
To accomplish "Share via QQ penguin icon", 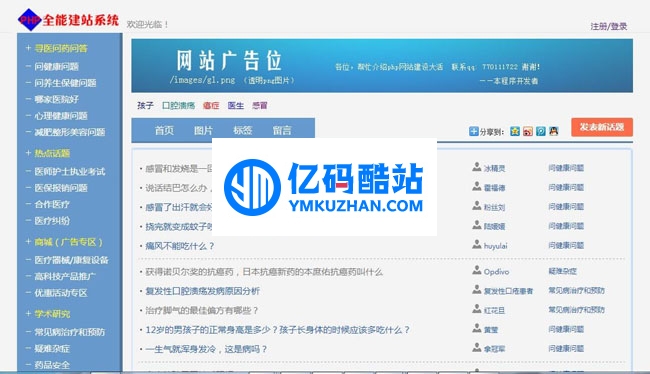I will 553,131.
